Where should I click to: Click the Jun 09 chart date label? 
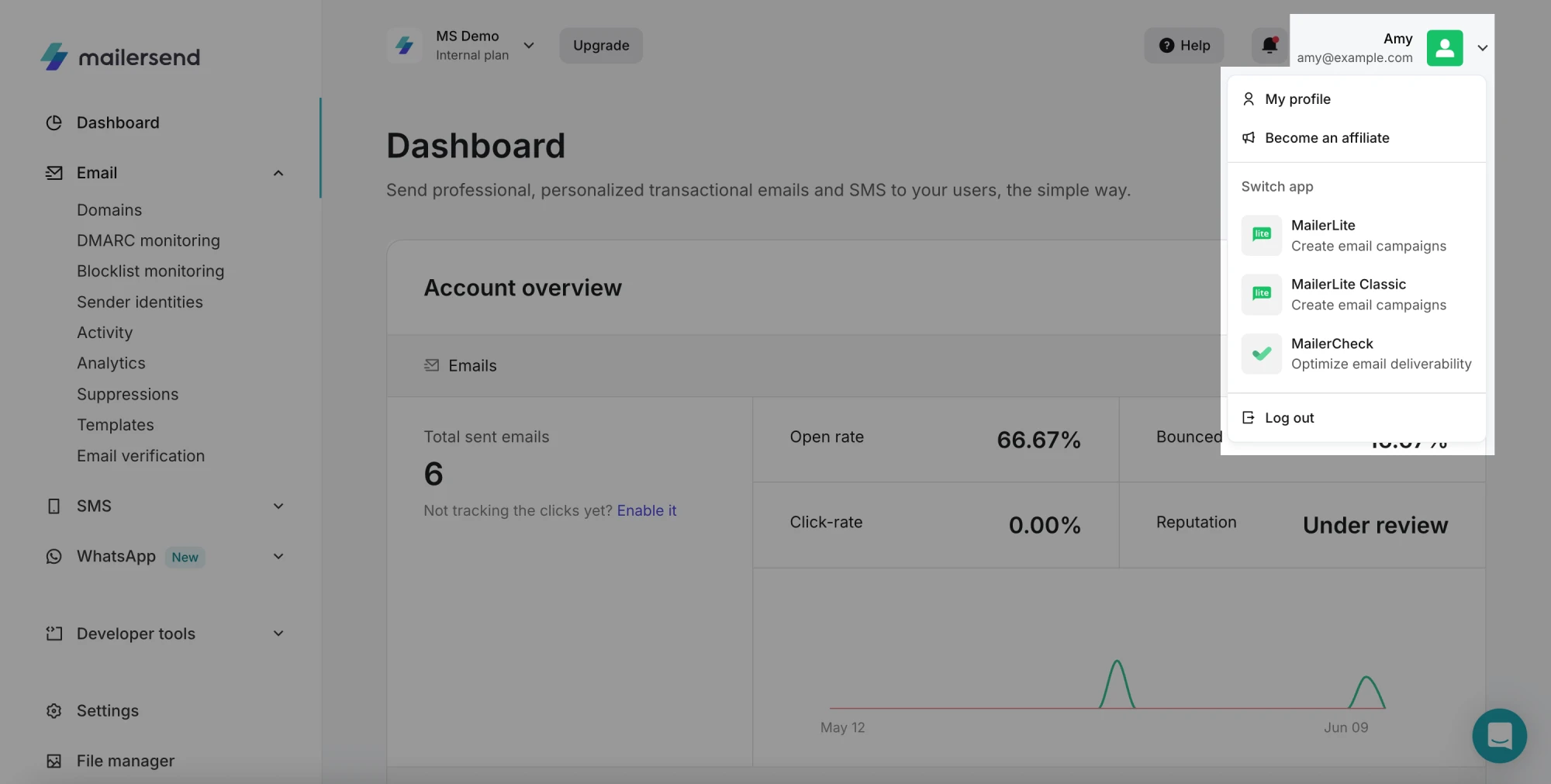click(1345, 728)
